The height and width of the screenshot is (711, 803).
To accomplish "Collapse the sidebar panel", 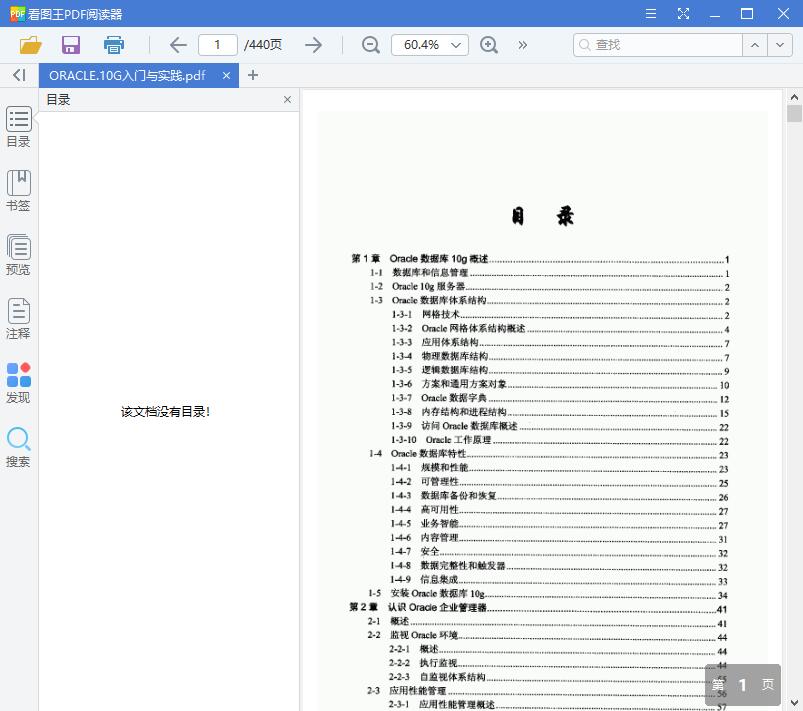I will (19, 75).
